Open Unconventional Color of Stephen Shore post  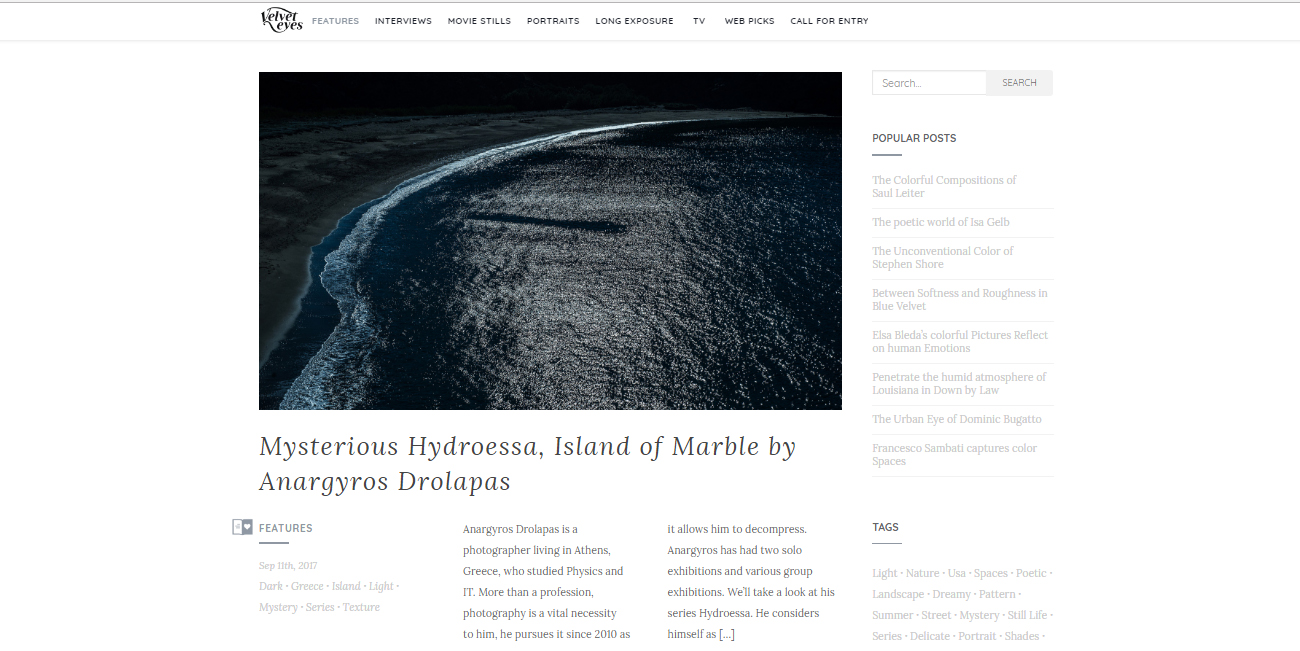pos(942,258)
